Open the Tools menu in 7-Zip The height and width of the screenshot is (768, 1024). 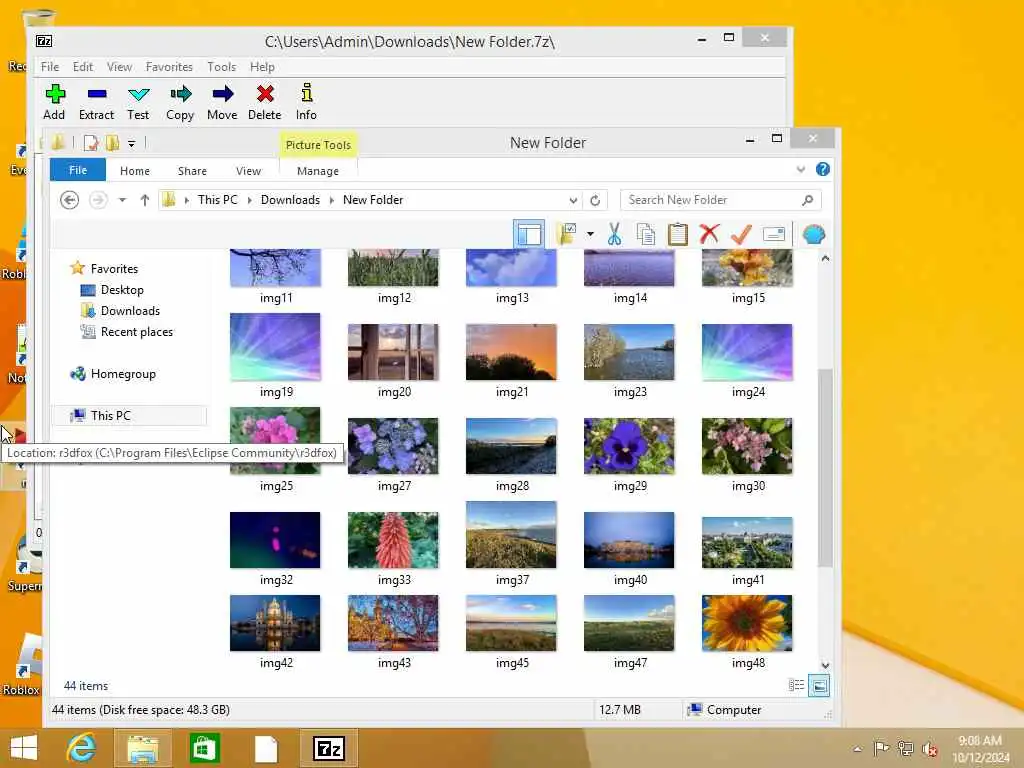[x=221, y=67]
